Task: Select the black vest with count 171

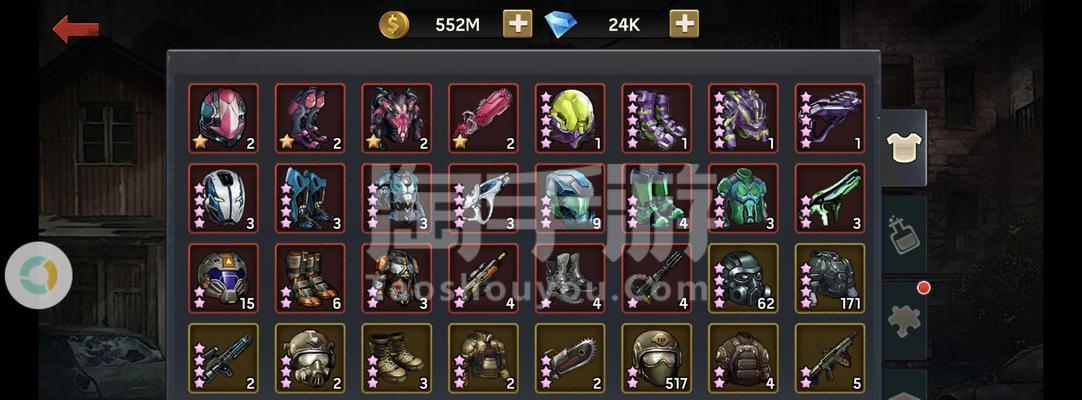Action: pos(830,278)
